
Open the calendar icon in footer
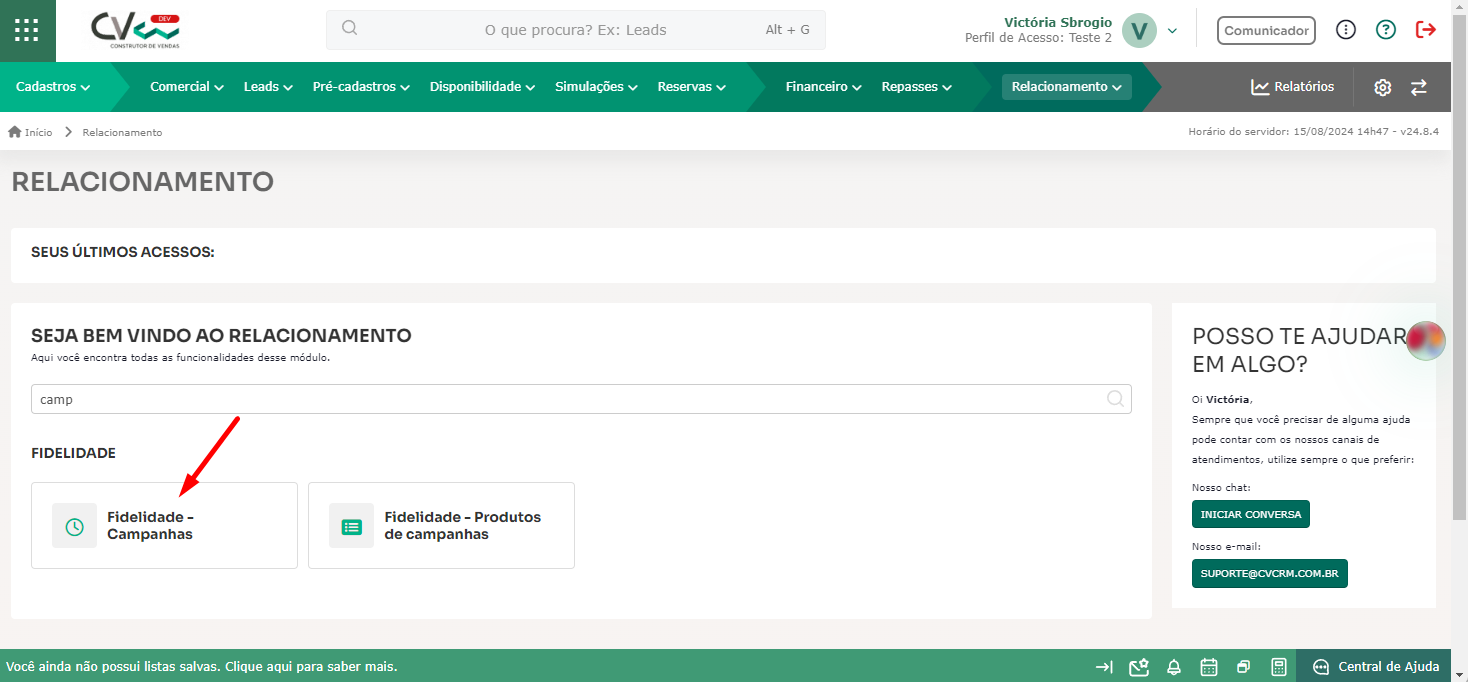(x=1208, y=667)
